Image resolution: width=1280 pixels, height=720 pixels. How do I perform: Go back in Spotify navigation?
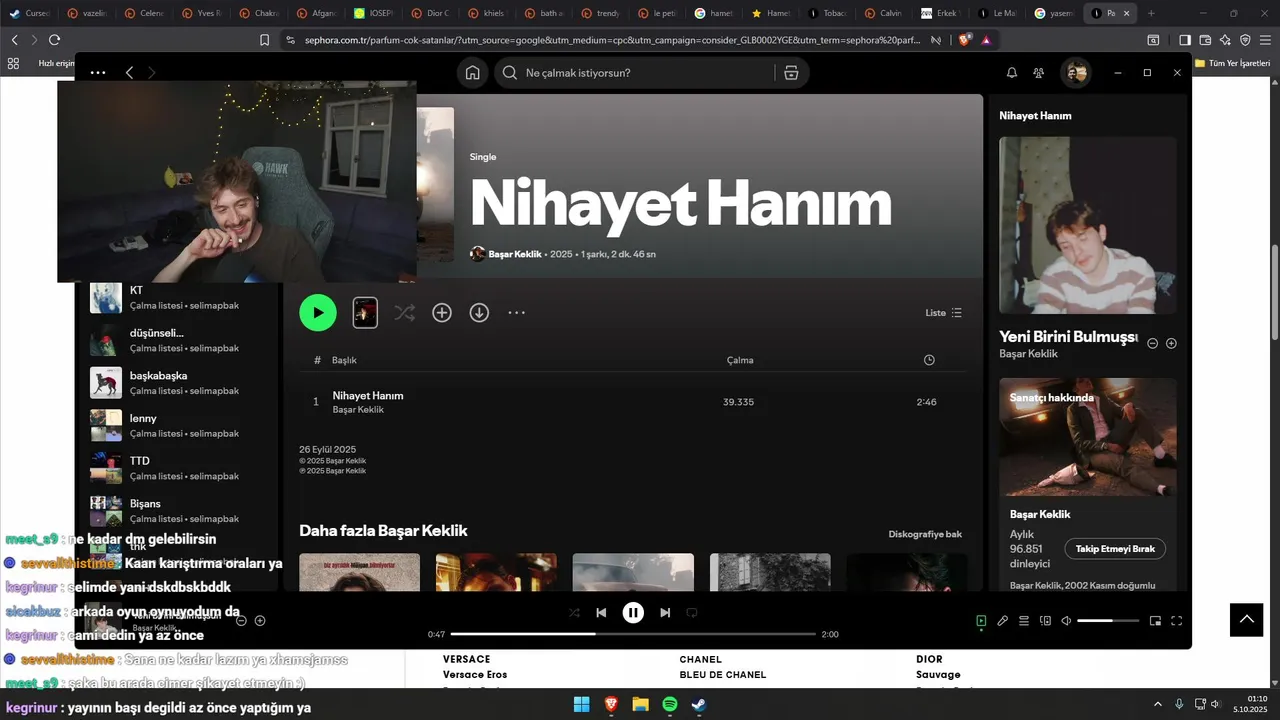coord(129,73)
